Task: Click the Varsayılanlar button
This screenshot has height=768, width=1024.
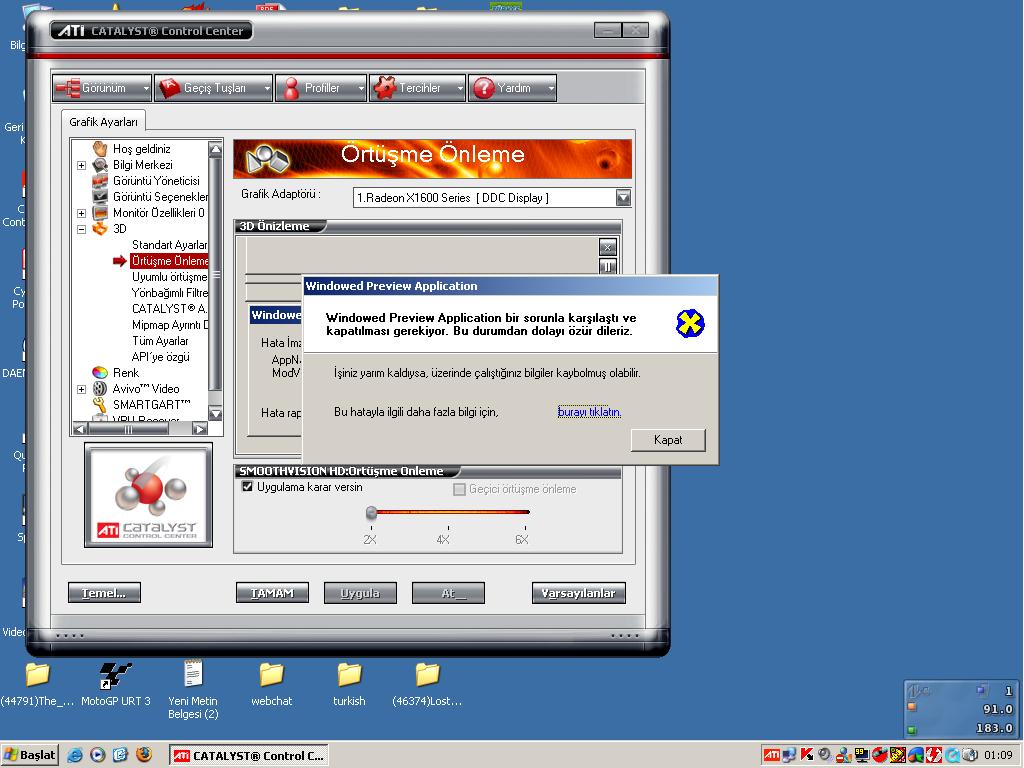Action: click(x=579, y=593)
